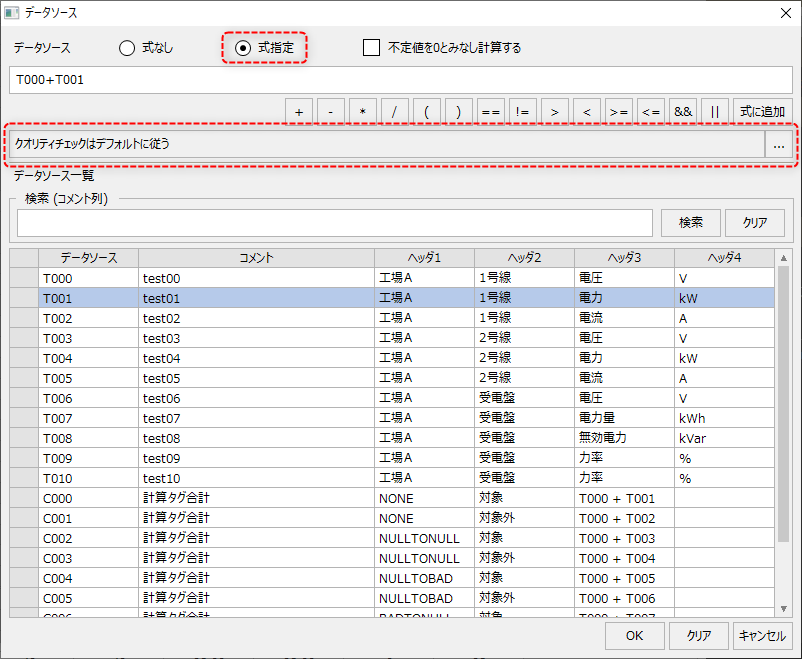802x659 pixels.
Task: Select the 式なし radio button
Action: tap(127, 48)
